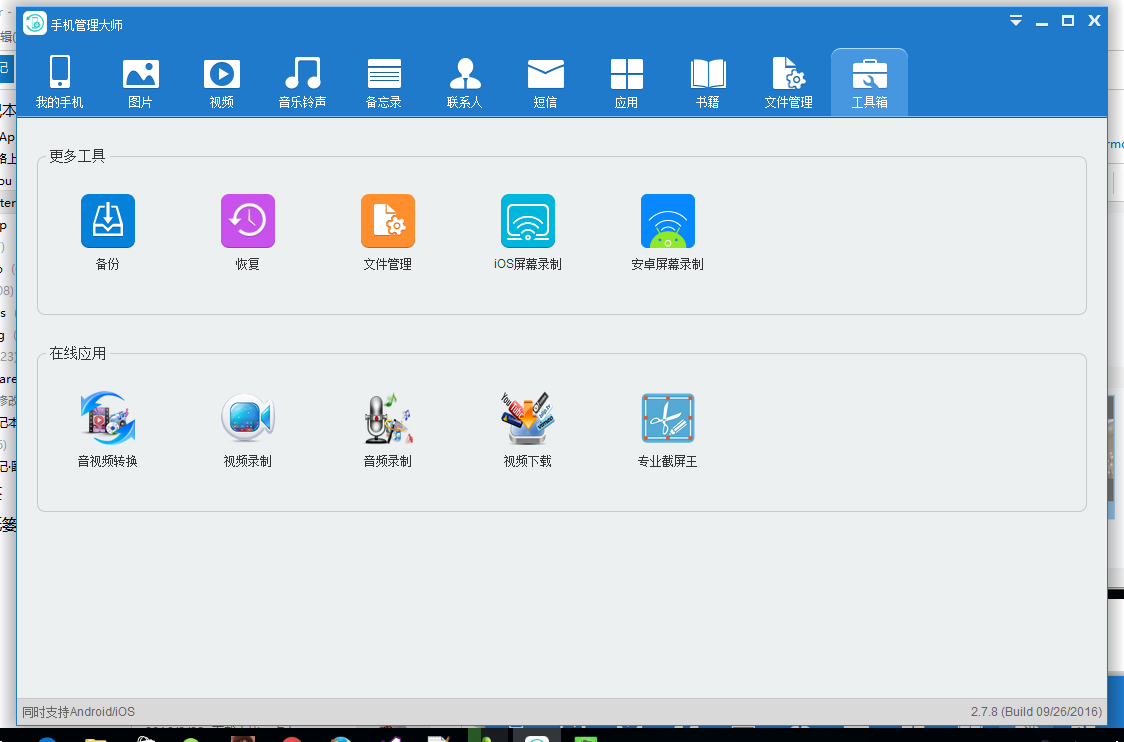Open the 恢复 restore tool
Image resolution: width=1124 pixels, height=742 pixels.
pos(247,232)
